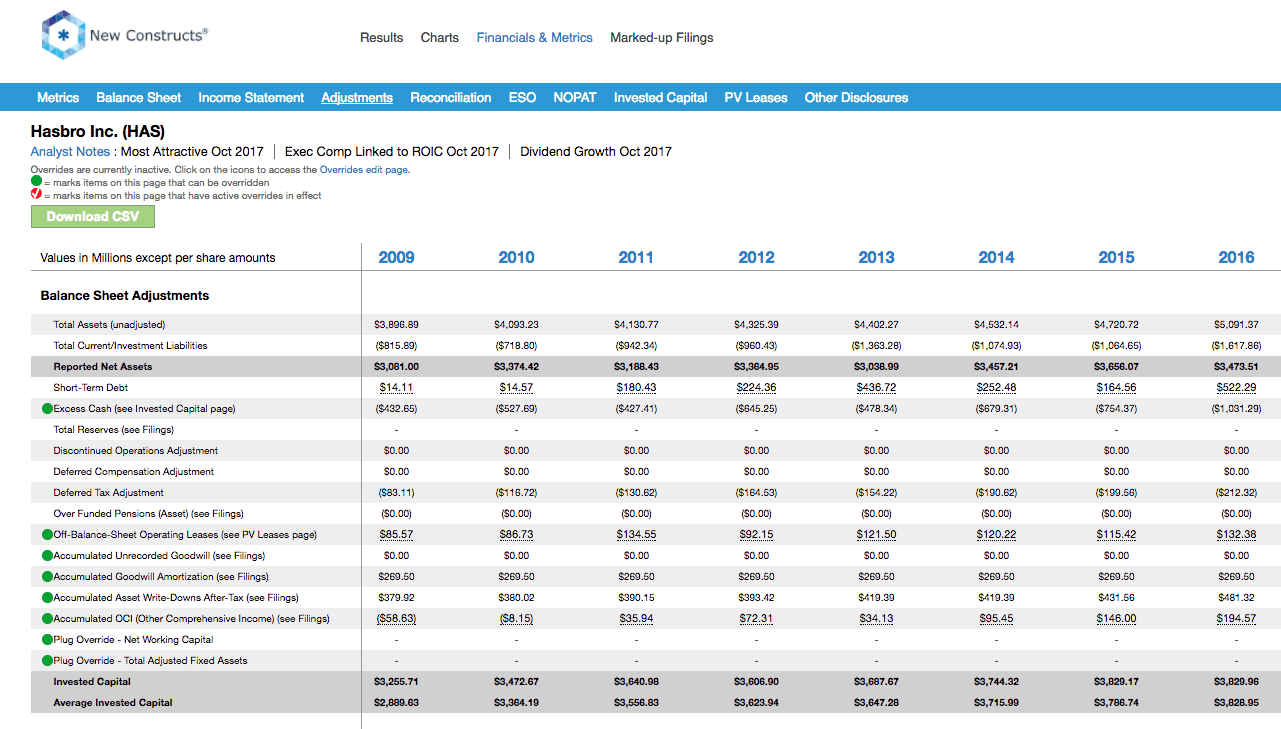Click 2013 Total Current/Investment Liabilities value ($1,363.28)
1281x729 pixels.
coord(876,346)
